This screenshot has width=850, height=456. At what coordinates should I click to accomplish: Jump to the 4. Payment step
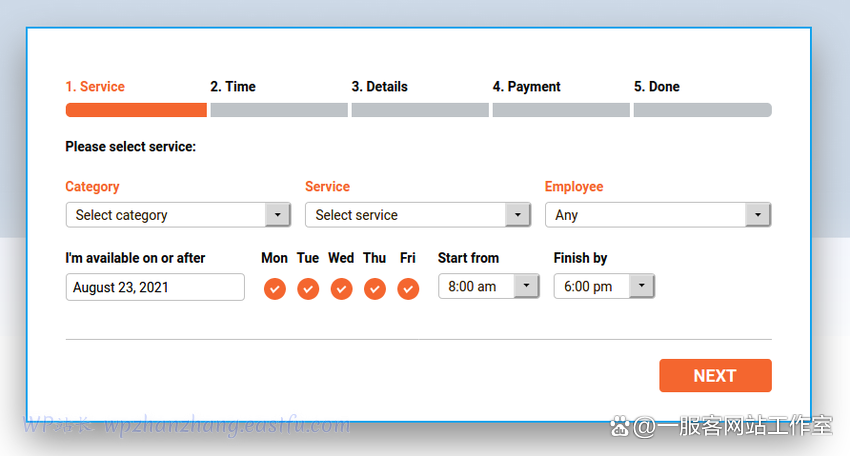[x=527, y=87]
